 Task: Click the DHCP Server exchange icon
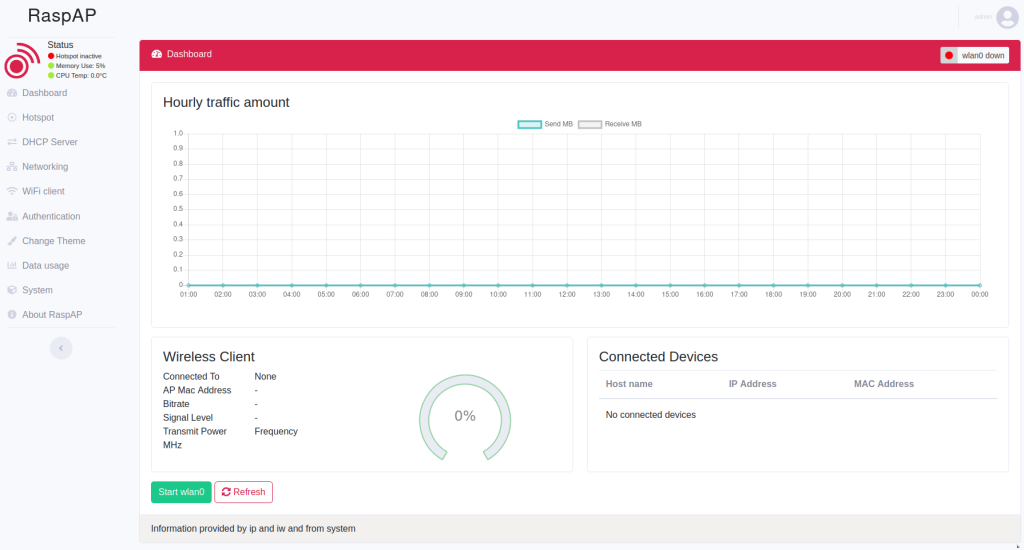[x=12, y=142]
